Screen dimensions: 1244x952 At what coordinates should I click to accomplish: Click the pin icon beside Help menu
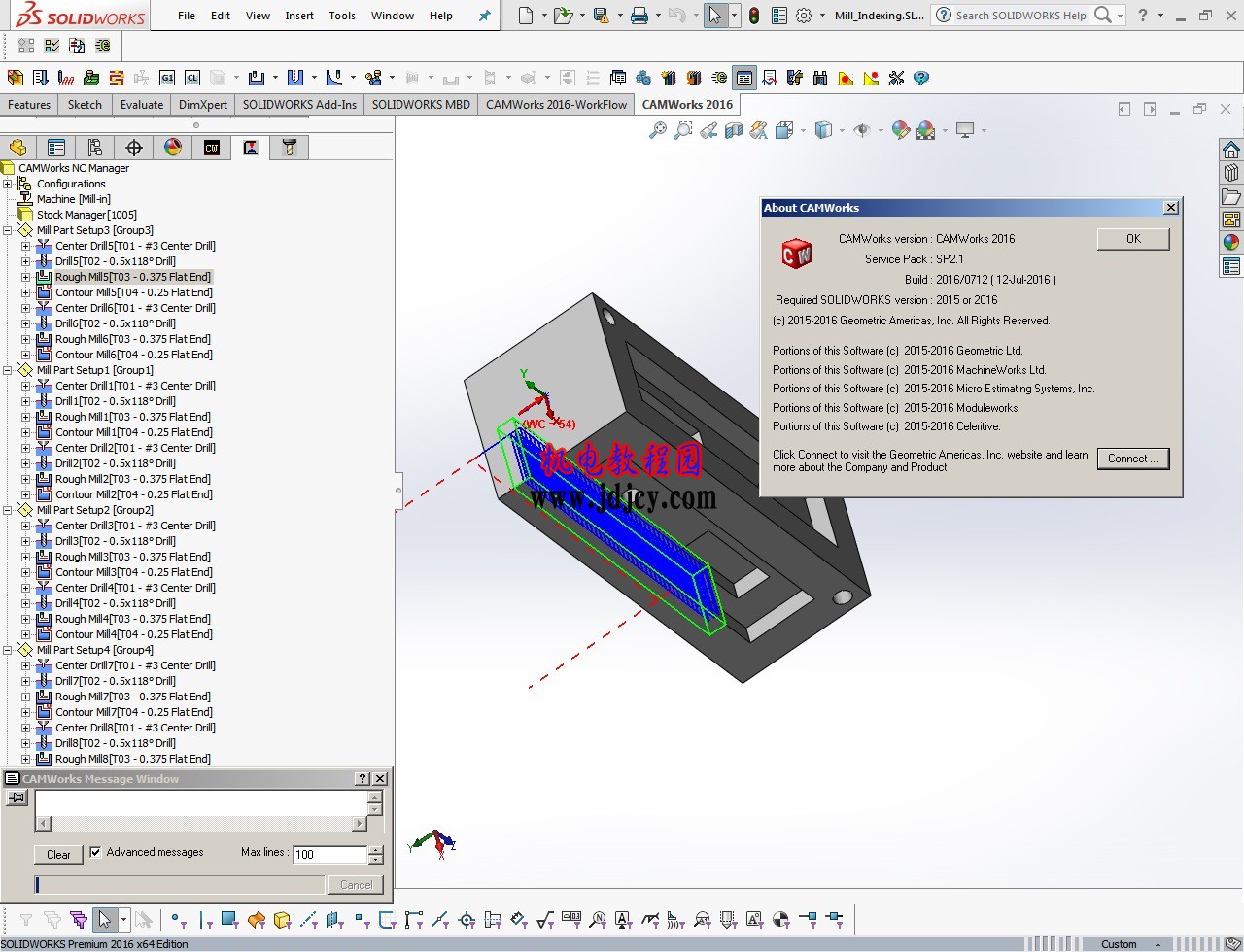coord(484,16)
